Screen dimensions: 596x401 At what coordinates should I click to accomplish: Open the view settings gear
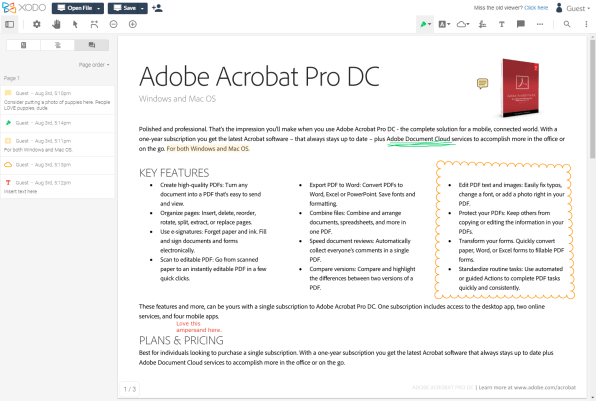[x=36, y=24]
